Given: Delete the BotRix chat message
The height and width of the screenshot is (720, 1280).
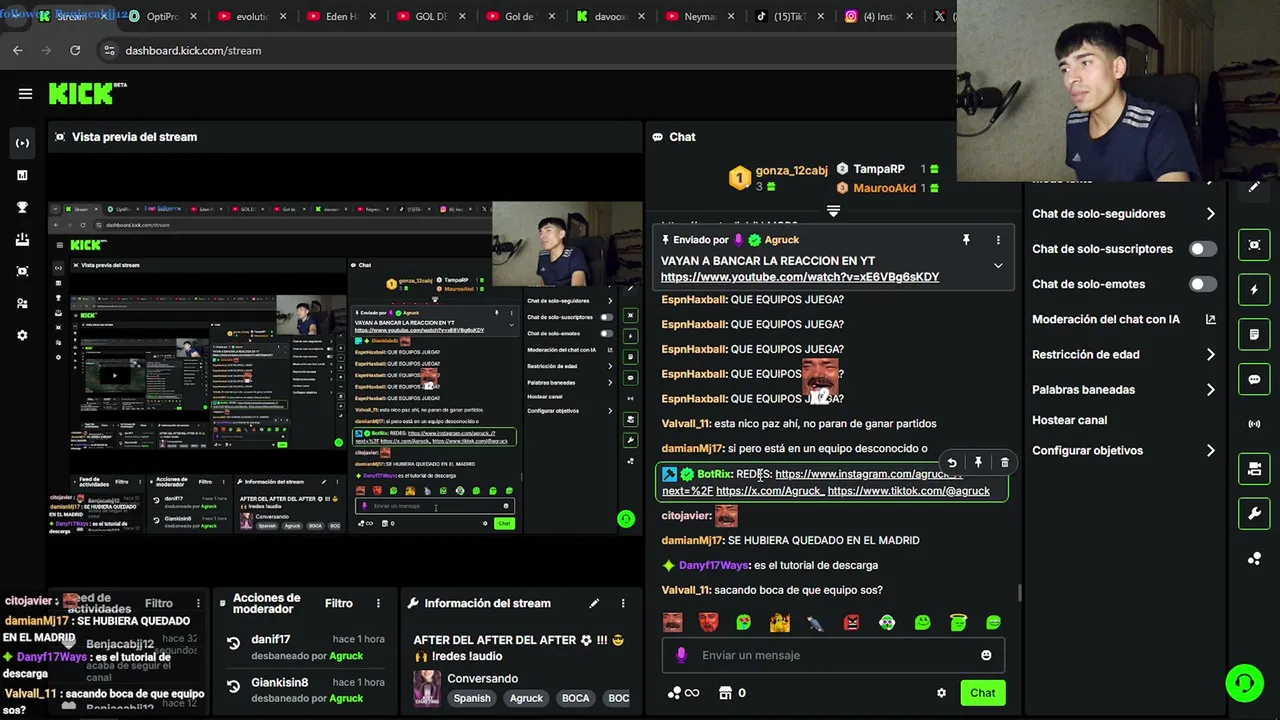Looking at the screenshot, I should point(1004,462).
